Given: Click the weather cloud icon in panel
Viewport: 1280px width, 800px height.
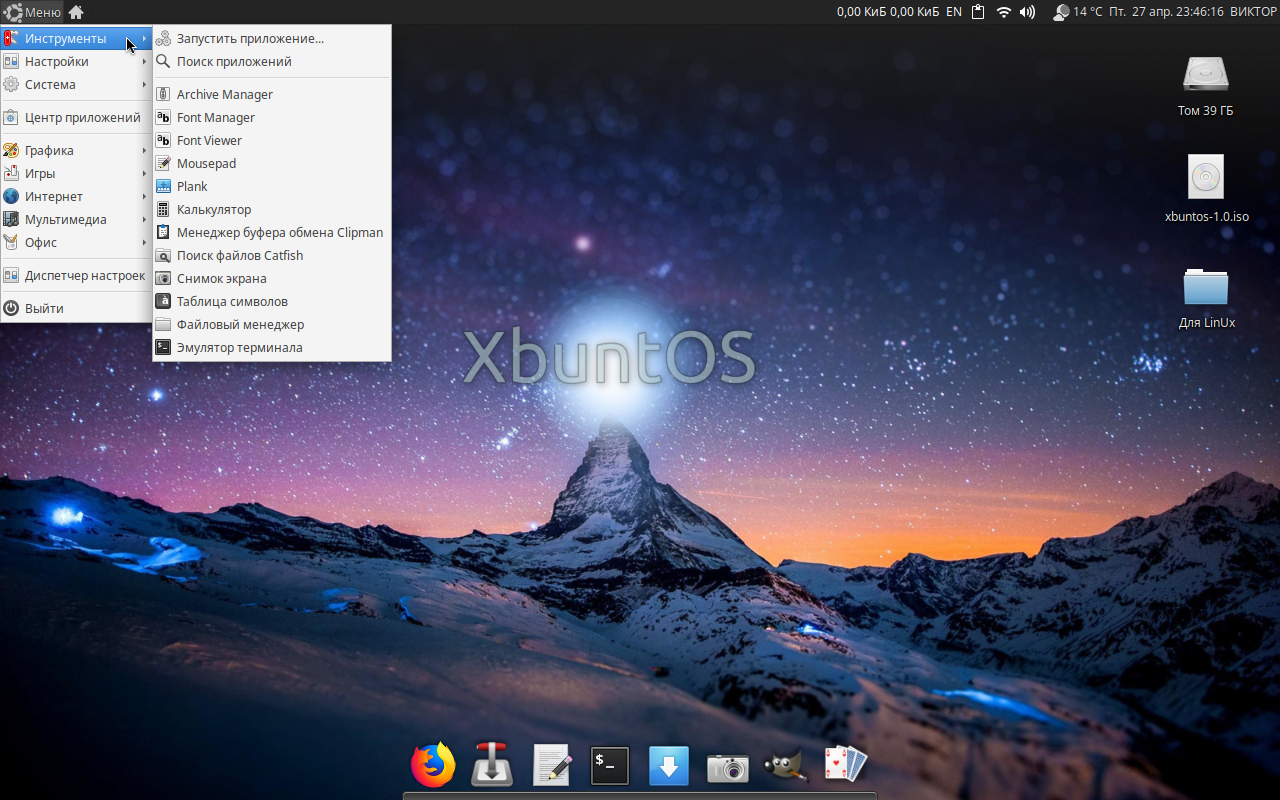Looking at the screenshot, I should pos(1061,12).
